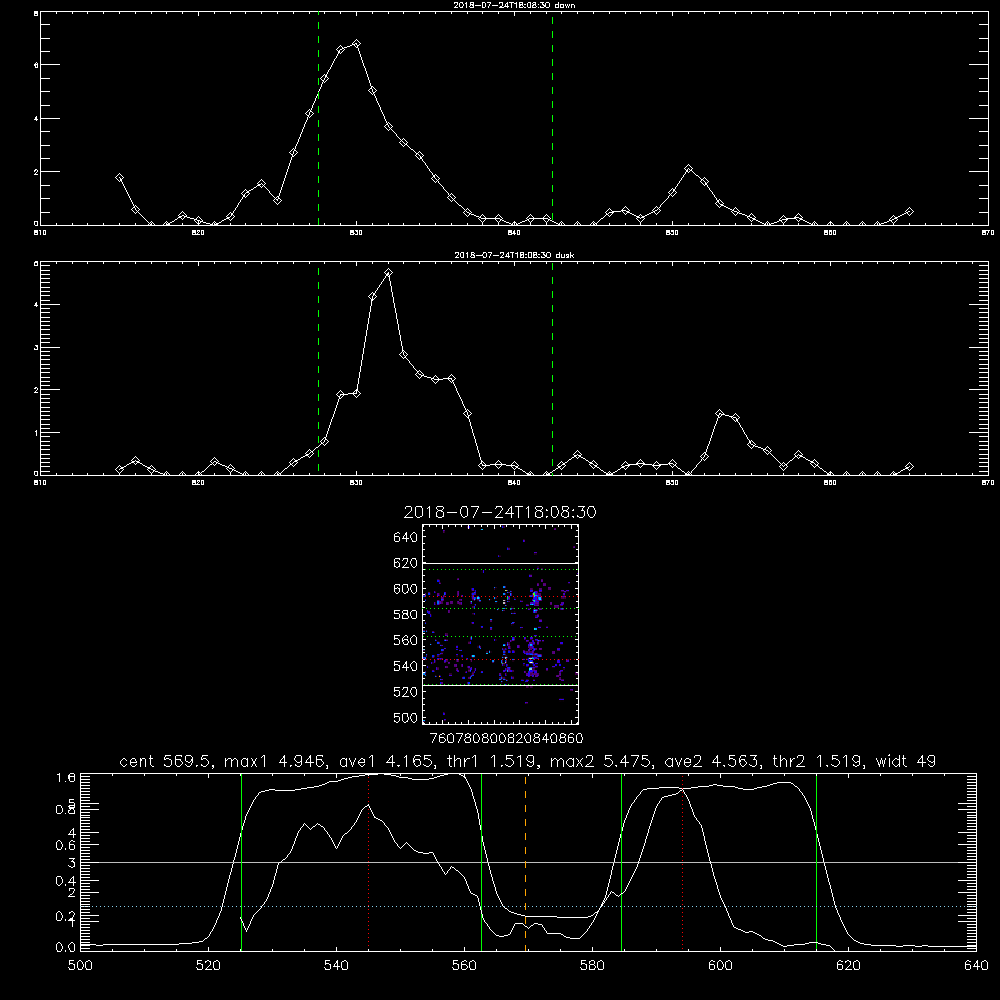Click heat map y-axis label 620

(406, 563)
